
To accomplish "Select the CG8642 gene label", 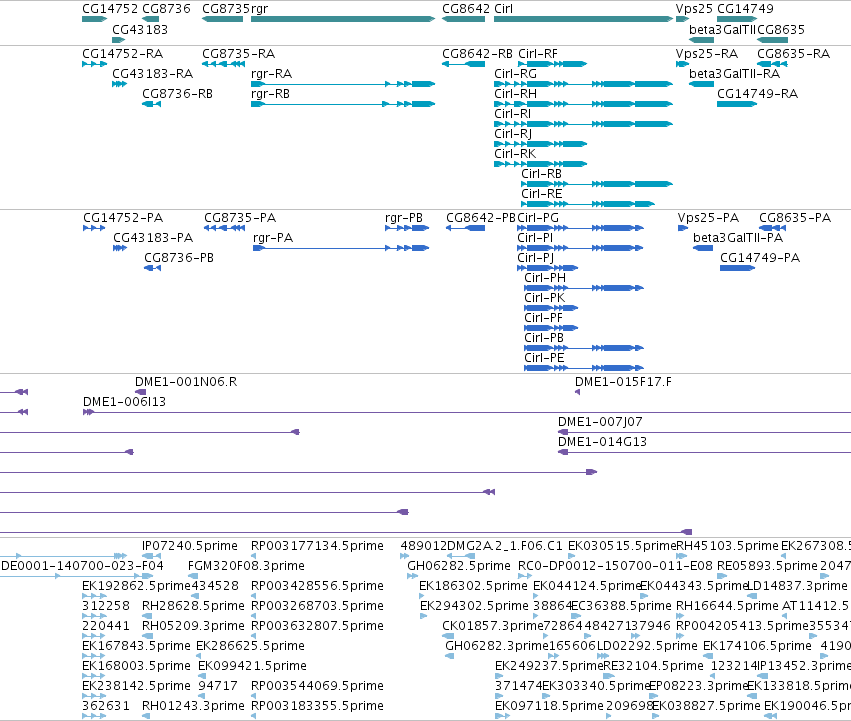I will pos(466,9).
